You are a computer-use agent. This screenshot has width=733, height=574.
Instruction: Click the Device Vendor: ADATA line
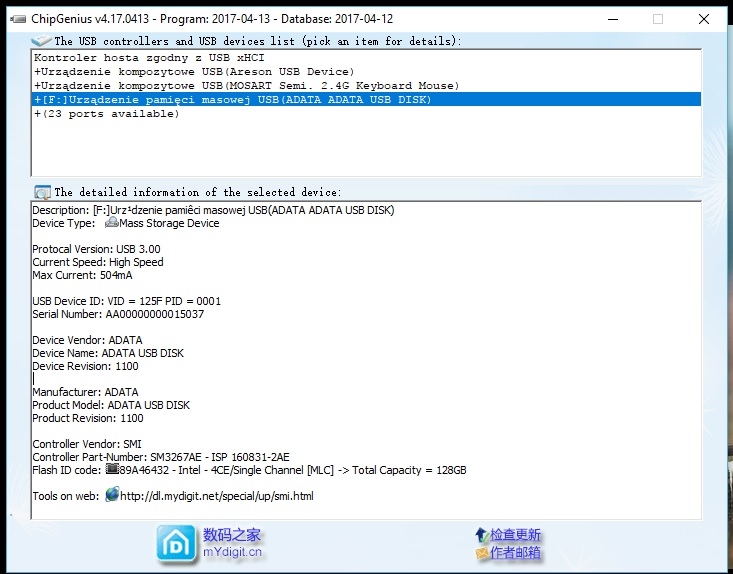87,340
